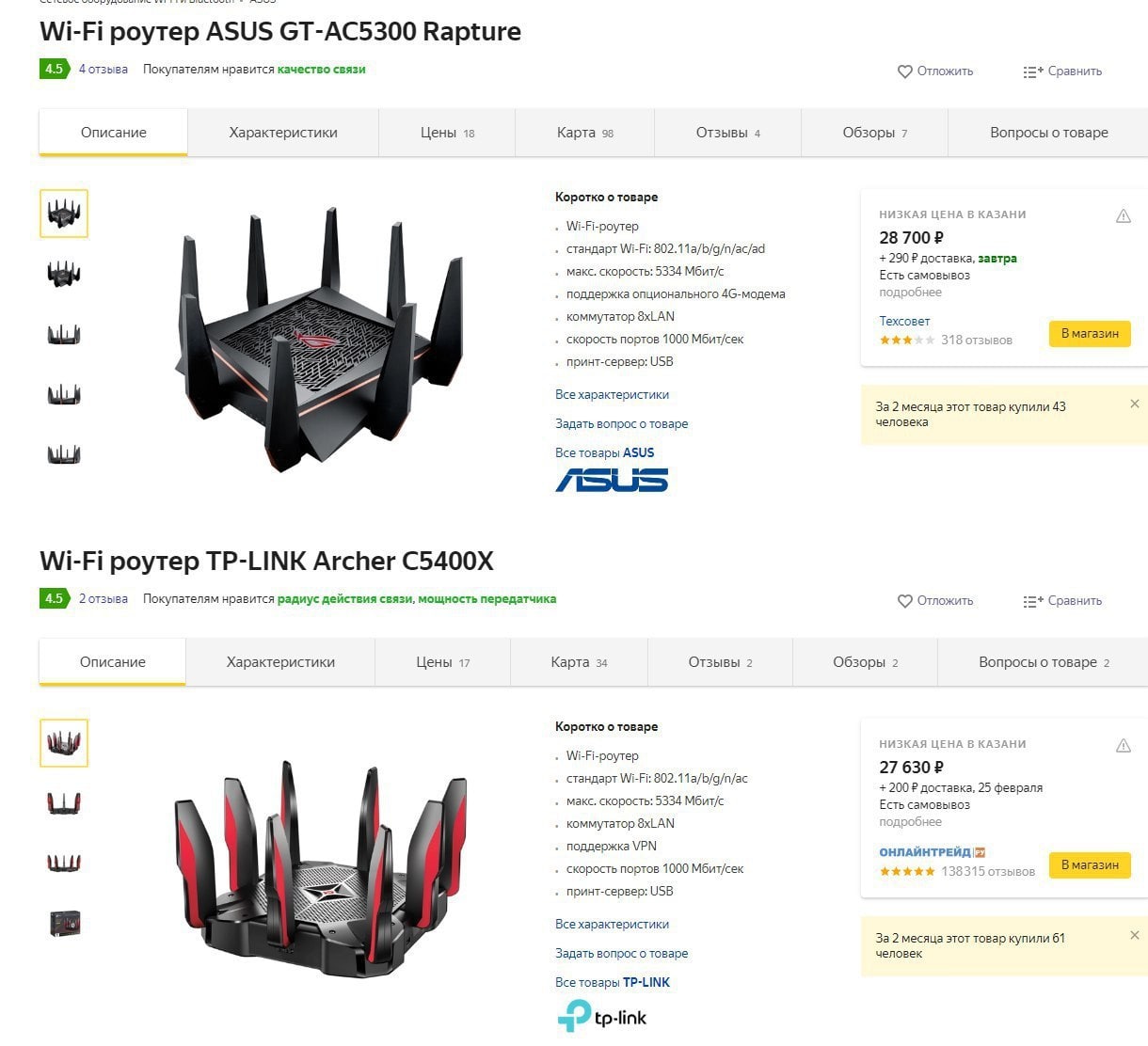Click the heart icon beside TP-LINK router

(x=904, y=601)
